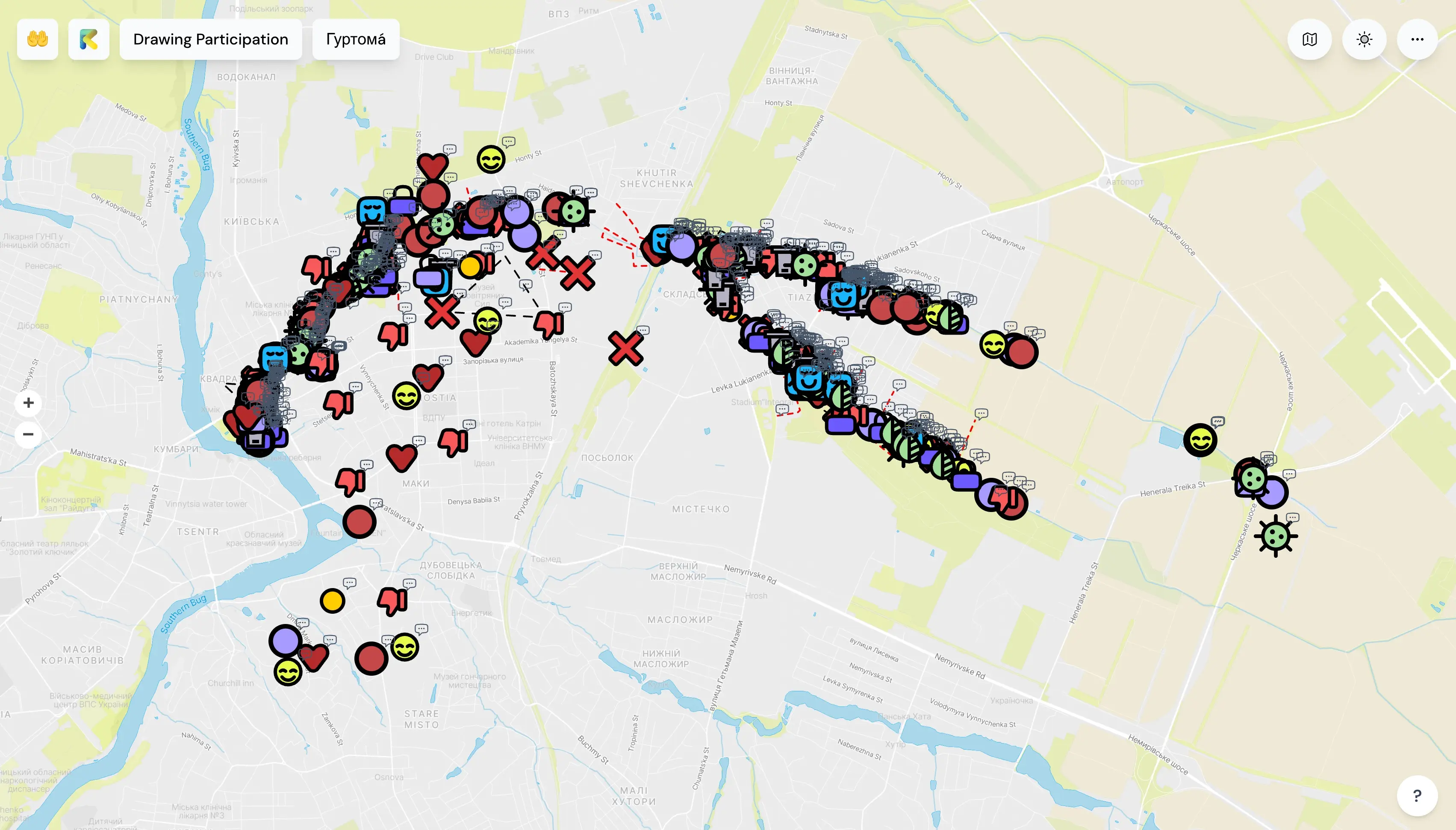The width and height of the screenshot is (1456, 830).
Task: Toggle the sun brightness theme button
Action: click(1364, 39)
